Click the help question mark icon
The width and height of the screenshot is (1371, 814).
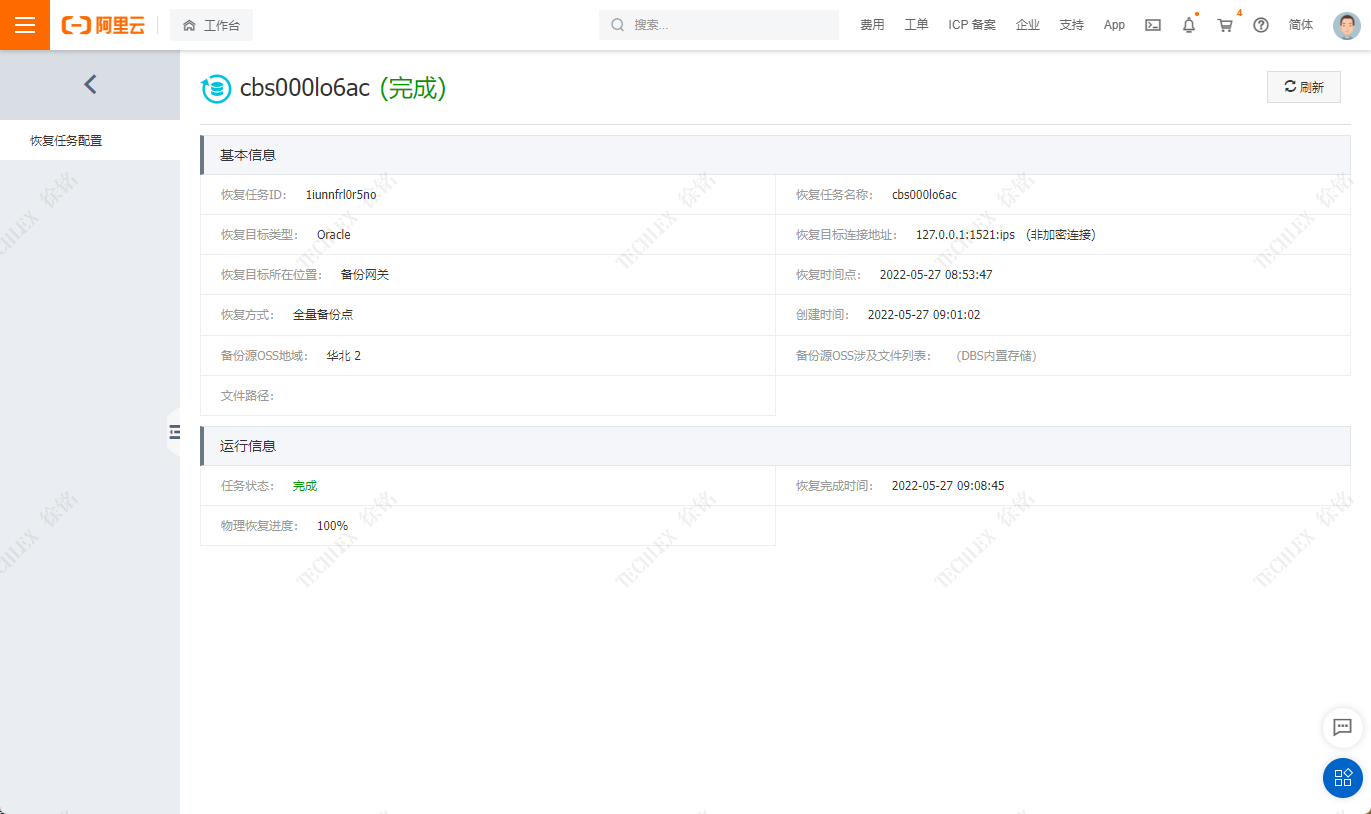(1261, 25)
